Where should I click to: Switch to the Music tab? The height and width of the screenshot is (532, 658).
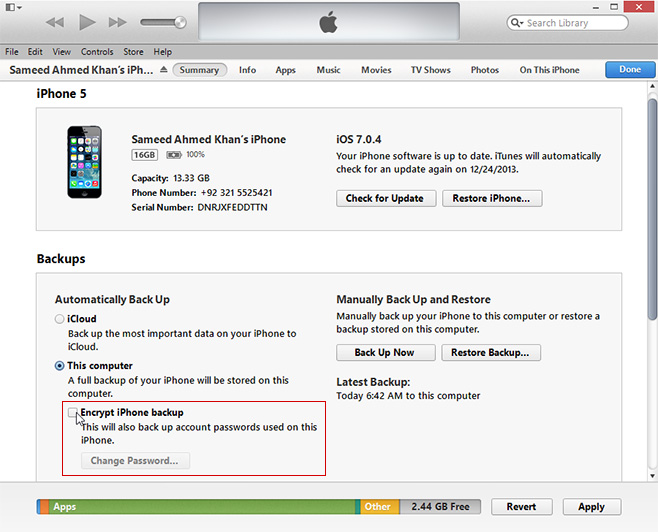point(328,70)
